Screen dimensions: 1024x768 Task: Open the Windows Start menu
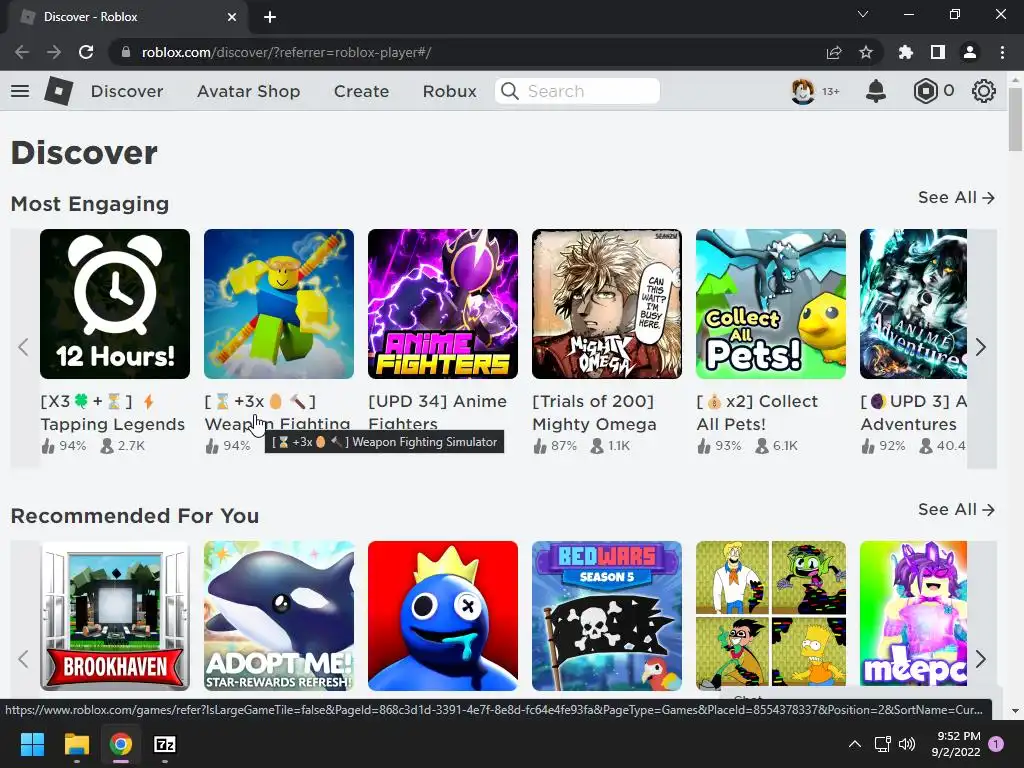[32, 744]
